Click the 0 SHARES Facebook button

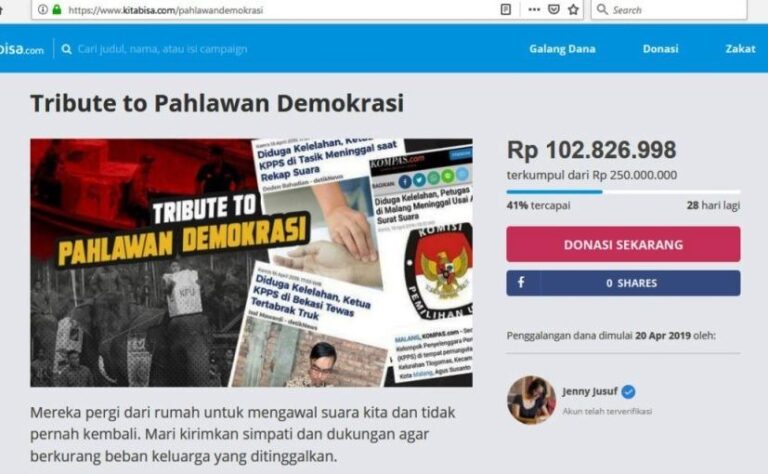pos(623,283)
